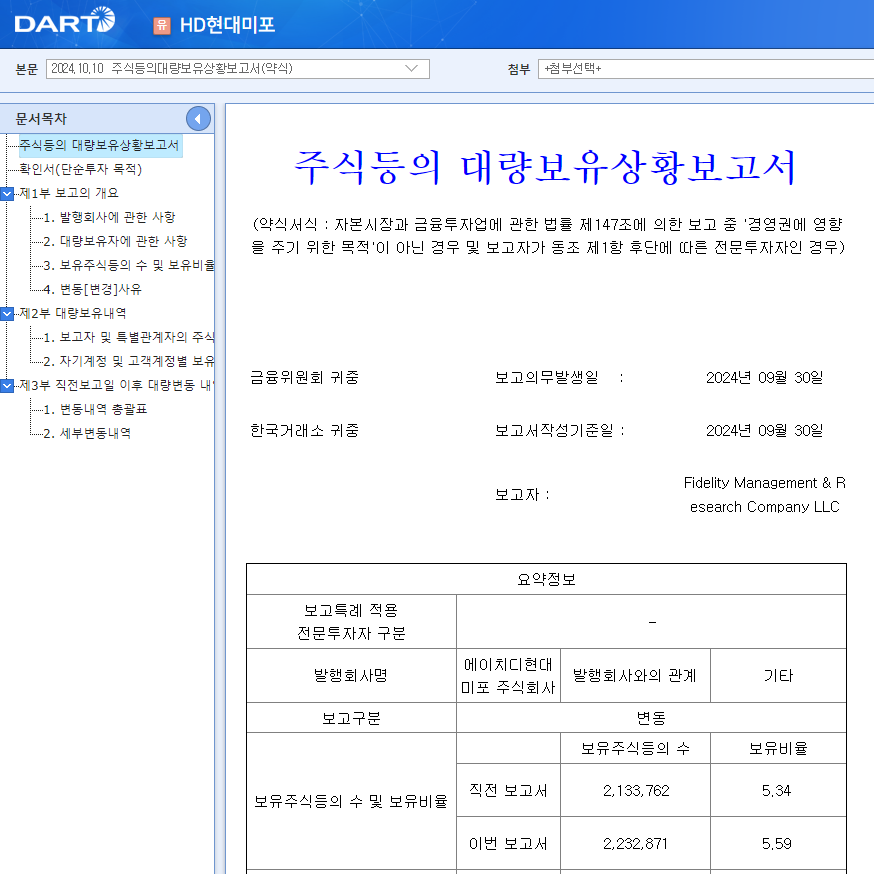
Task: Click the orange 유 market badge icon
Action: pos(162,25)
